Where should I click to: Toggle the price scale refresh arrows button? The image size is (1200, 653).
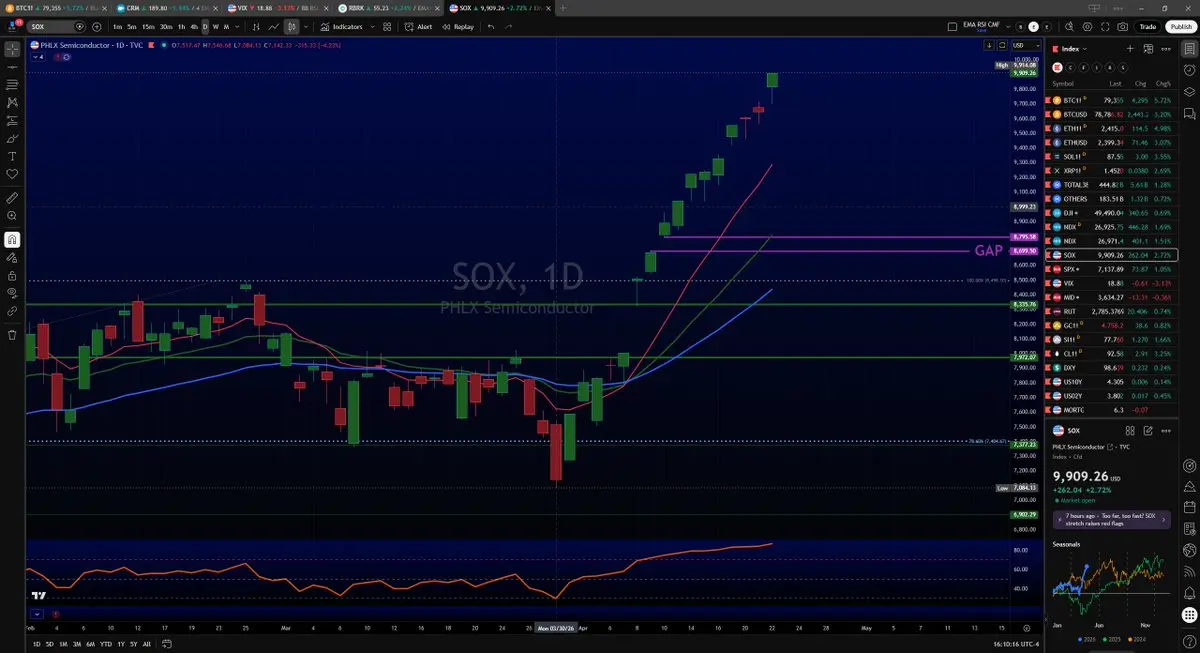[x=1002, y=44]
